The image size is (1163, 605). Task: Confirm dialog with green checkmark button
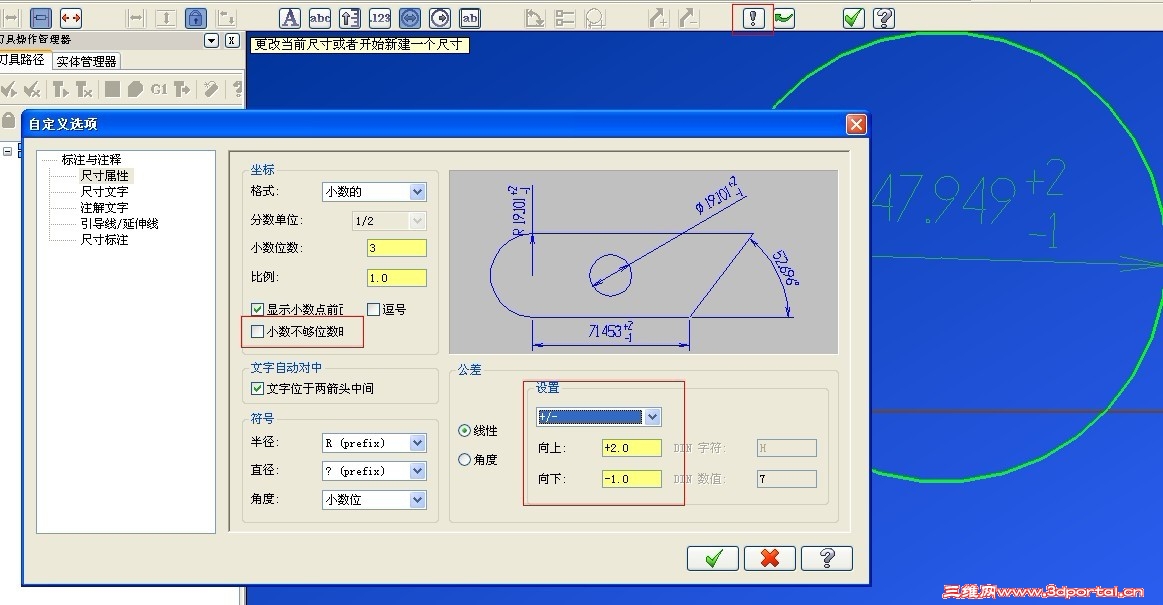point(713,558)
